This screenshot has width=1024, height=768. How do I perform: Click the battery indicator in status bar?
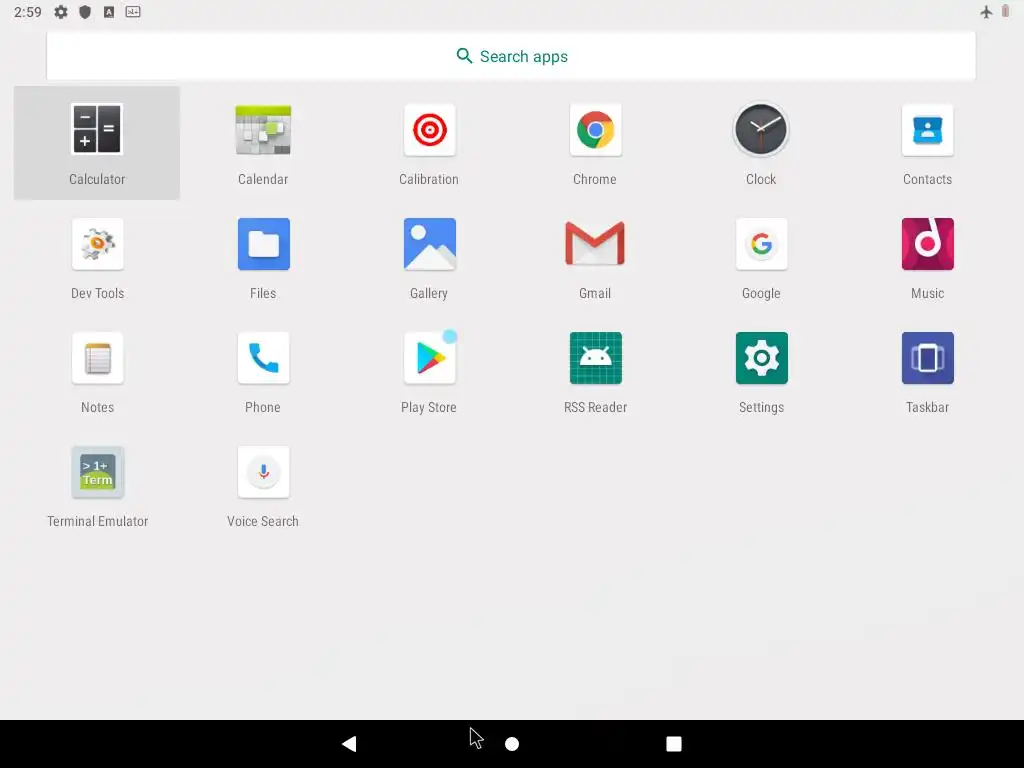click(x=1006, y=12)
